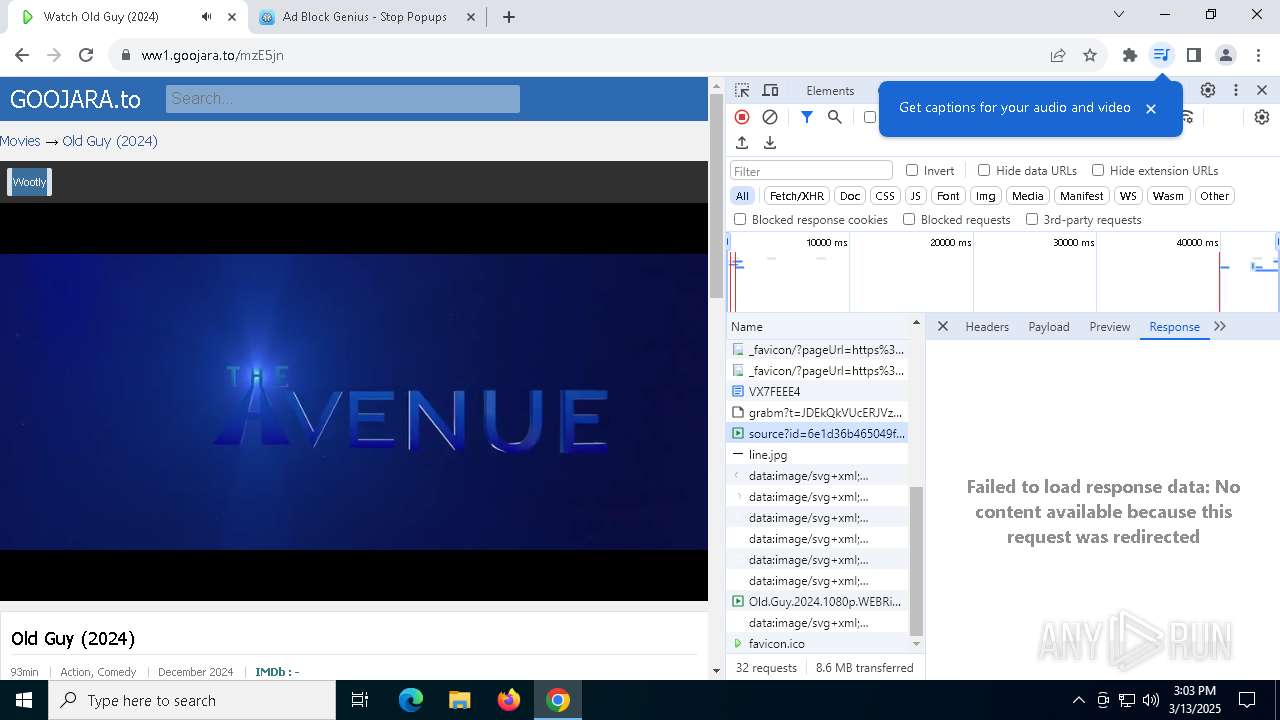
Task: Share this page icon in address bar
Action: [x=1058, y=55]
